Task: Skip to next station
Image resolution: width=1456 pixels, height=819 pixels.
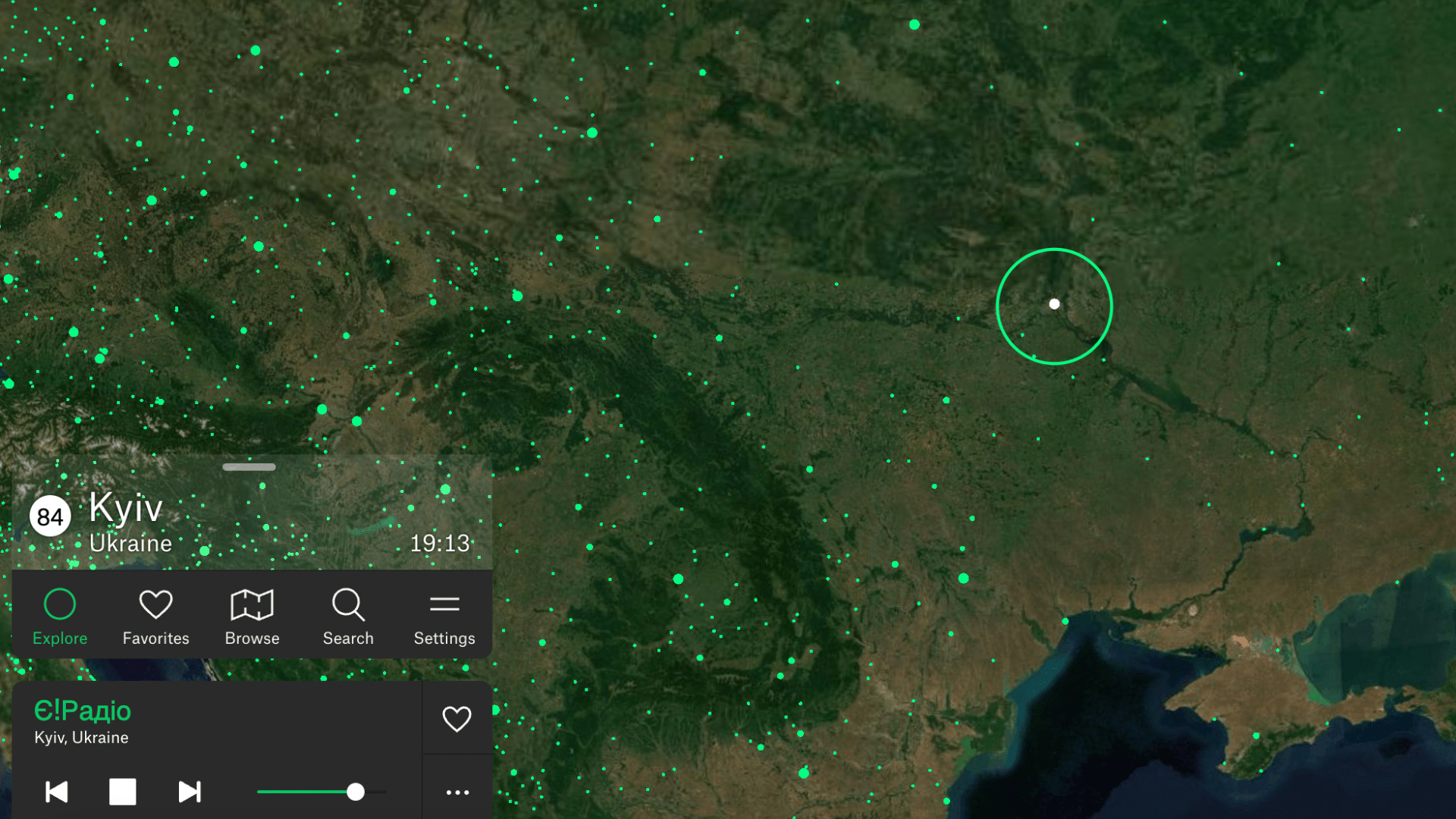Action: click(190, 792)
